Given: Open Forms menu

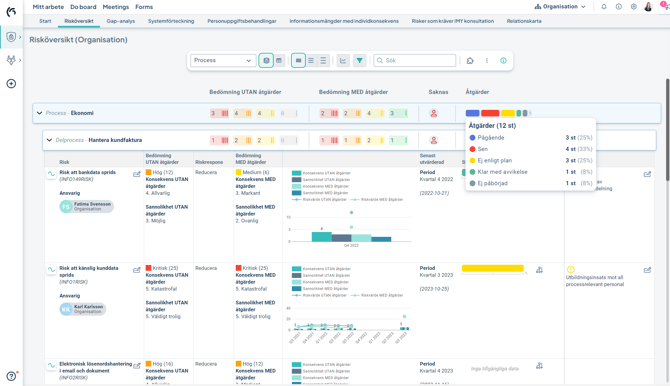Looking at the screenshot, I should click(144, 7).
